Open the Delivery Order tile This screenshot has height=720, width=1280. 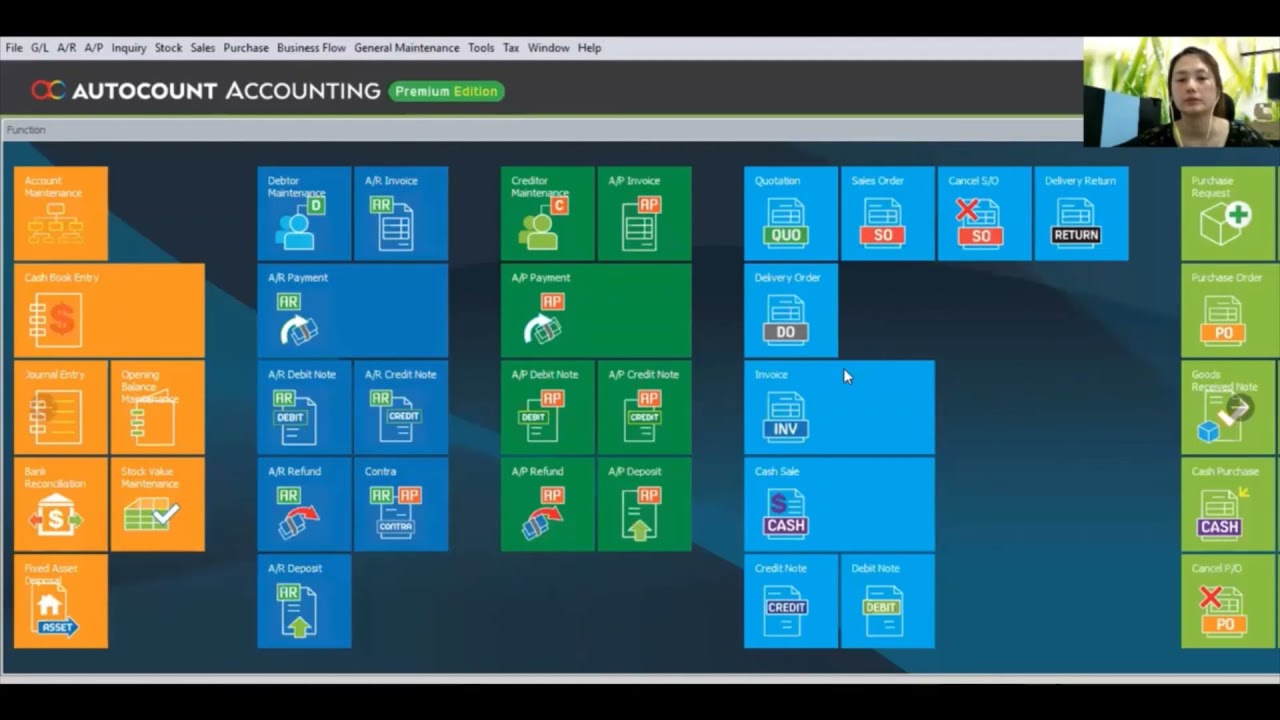pos(791,310)
